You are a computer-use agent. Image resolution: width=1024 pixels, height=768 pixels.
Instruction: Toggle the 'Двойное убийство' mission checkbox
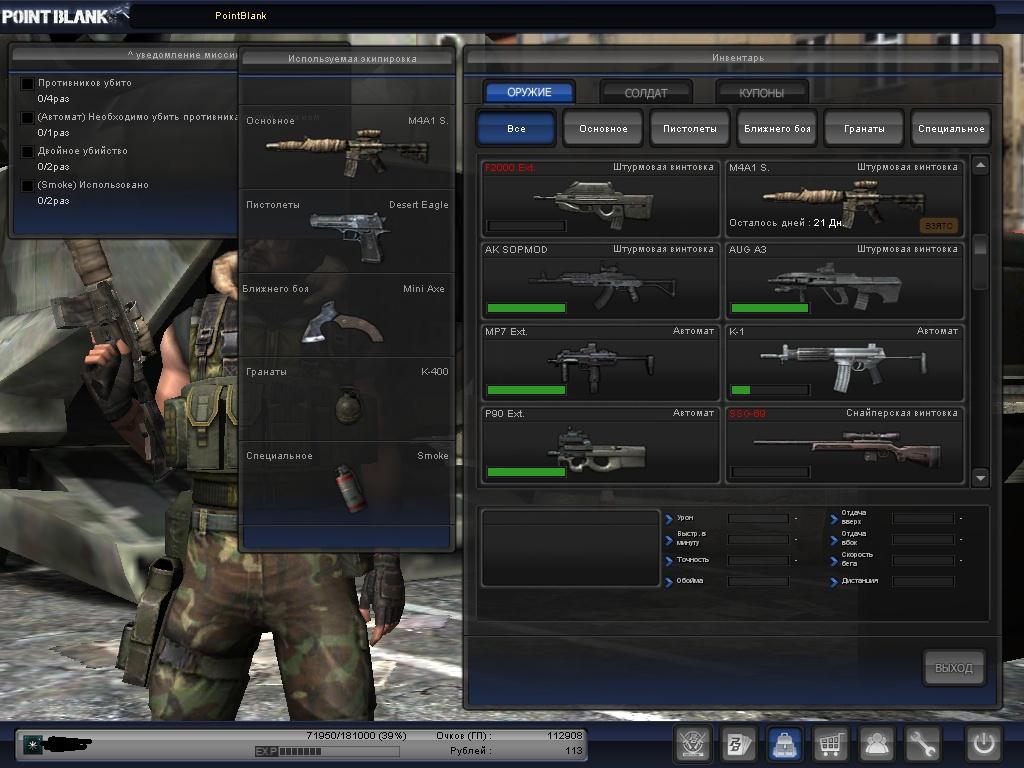click(27, 152)
